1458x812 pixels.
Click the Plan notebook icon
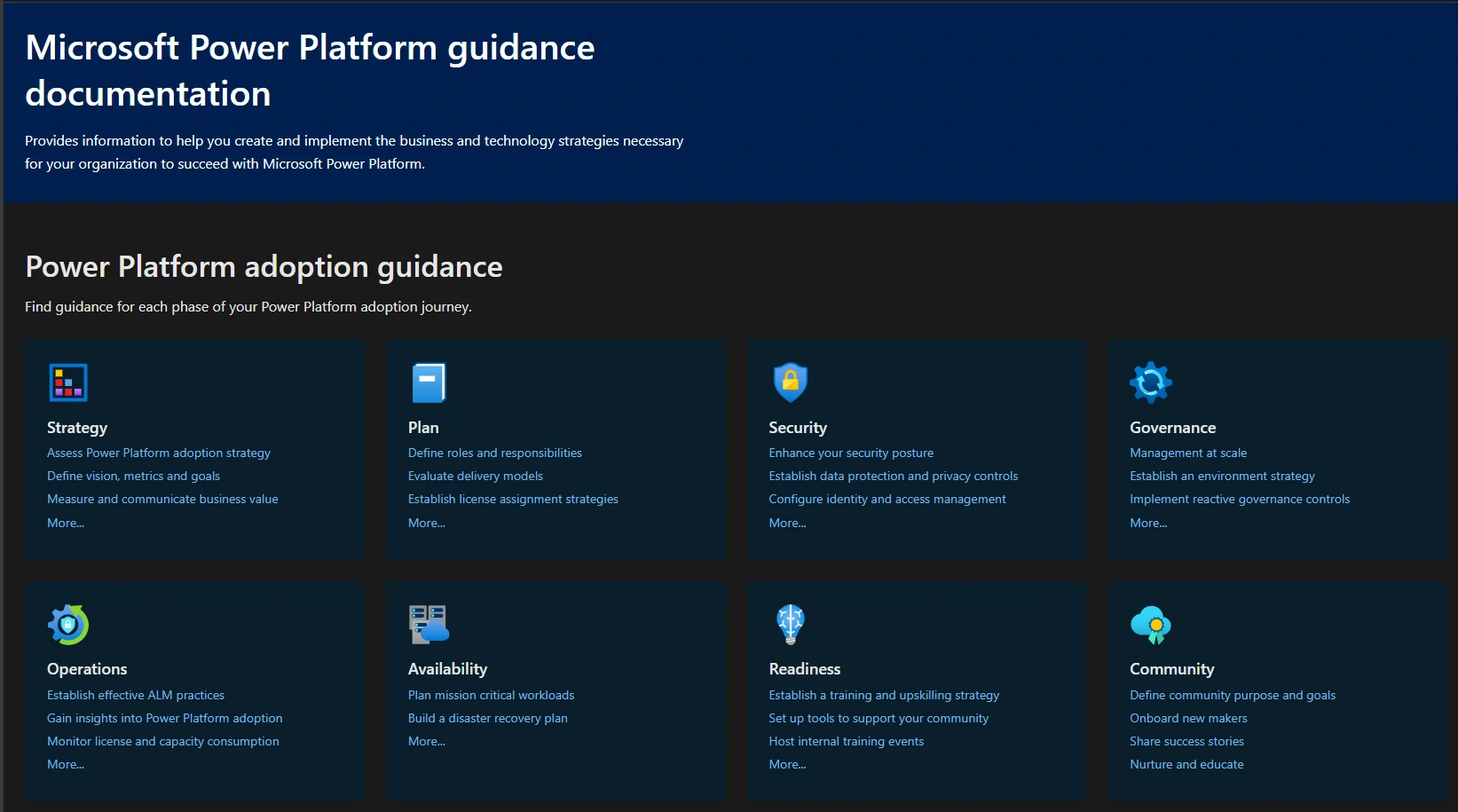429,382
